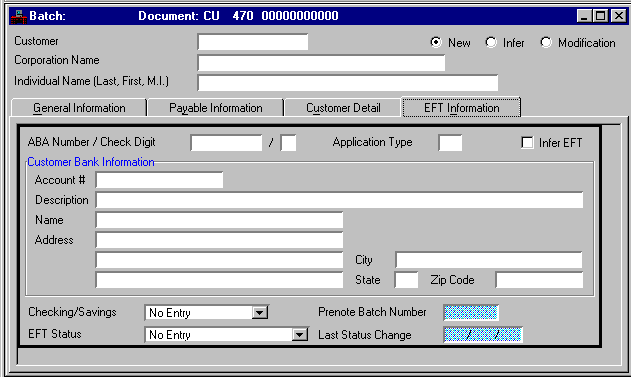Click the EFT Status label
This screenshot has width=631, height=377.
click(x=55, y=334)
